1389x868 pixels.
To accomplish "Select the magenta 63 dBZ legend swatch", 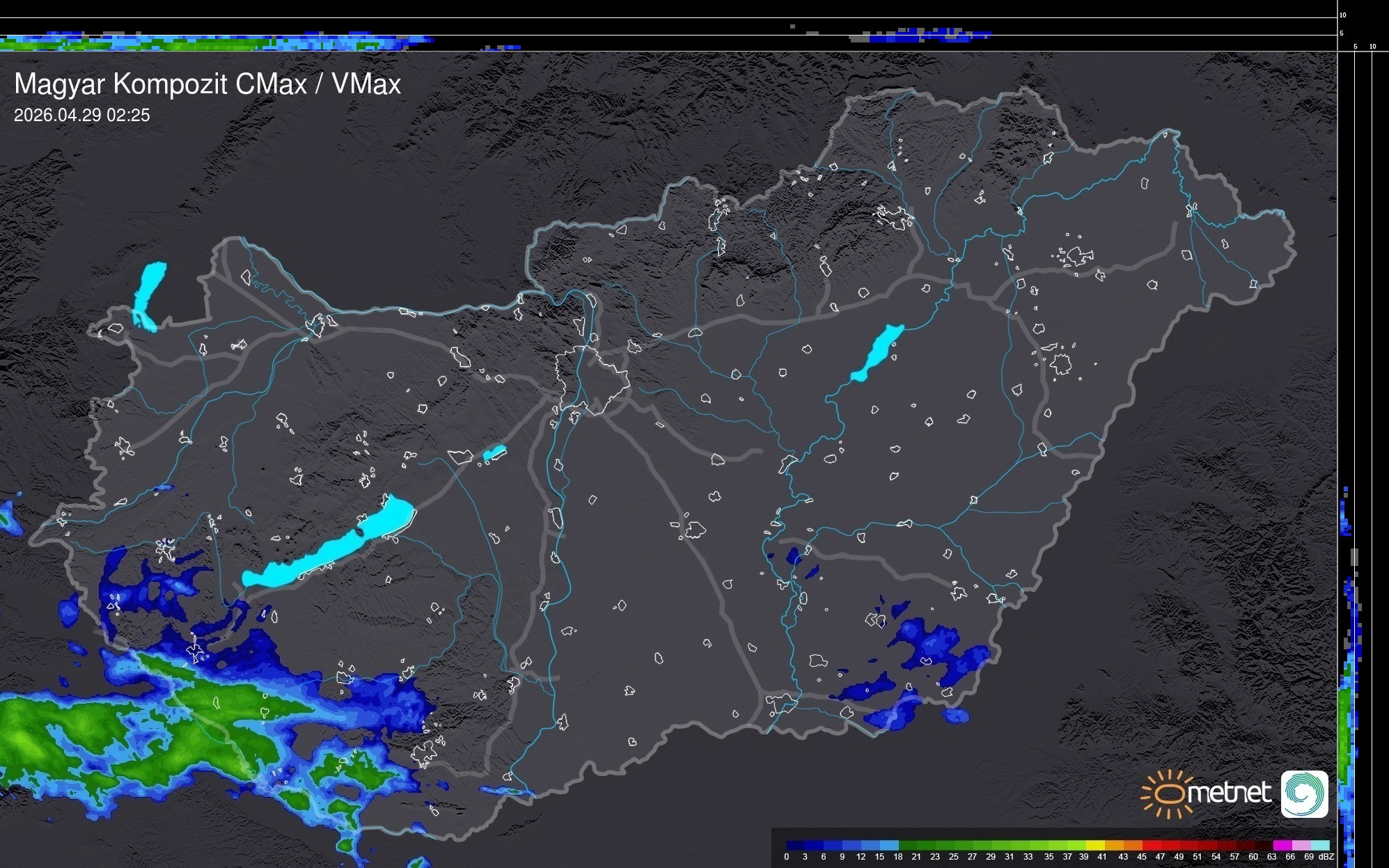I will click(1282, 845).
